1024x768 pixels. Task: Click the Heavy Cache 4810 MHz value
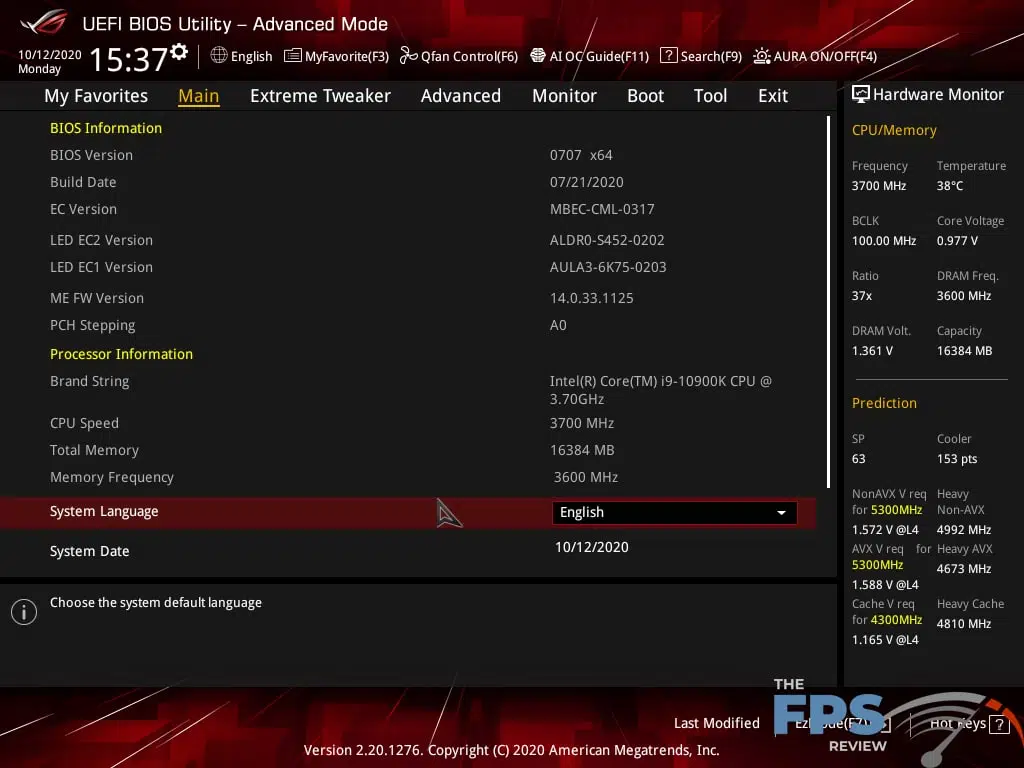[963, 624]
